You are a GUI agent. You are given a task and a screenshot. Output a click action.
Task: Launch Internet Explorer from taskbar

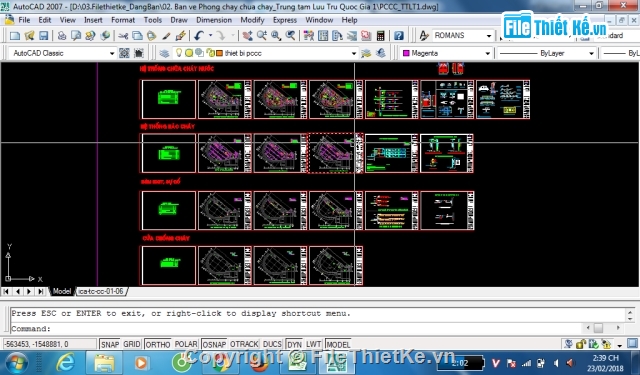pyautogui.click(x=65, y=363)
